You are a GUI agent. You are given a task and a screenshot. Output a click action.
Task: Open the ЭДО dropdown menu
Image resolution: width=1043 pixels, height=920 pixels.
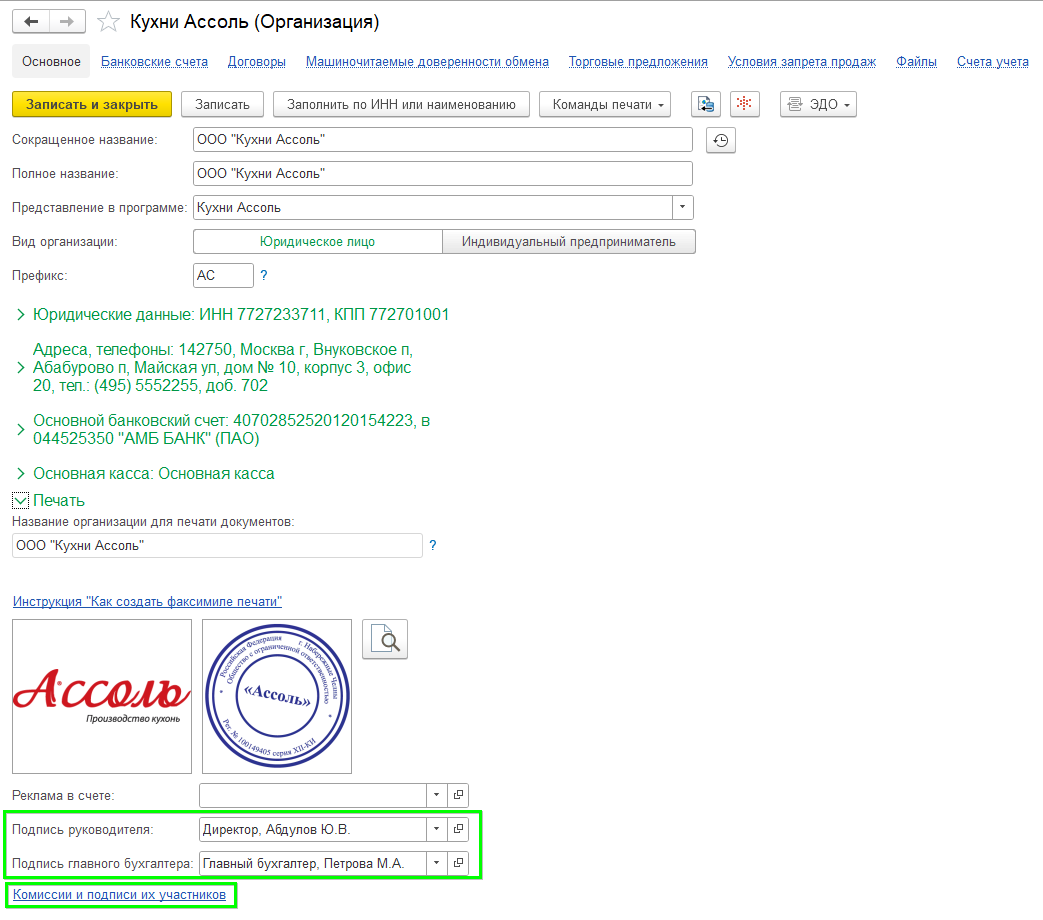coord(818,104)
